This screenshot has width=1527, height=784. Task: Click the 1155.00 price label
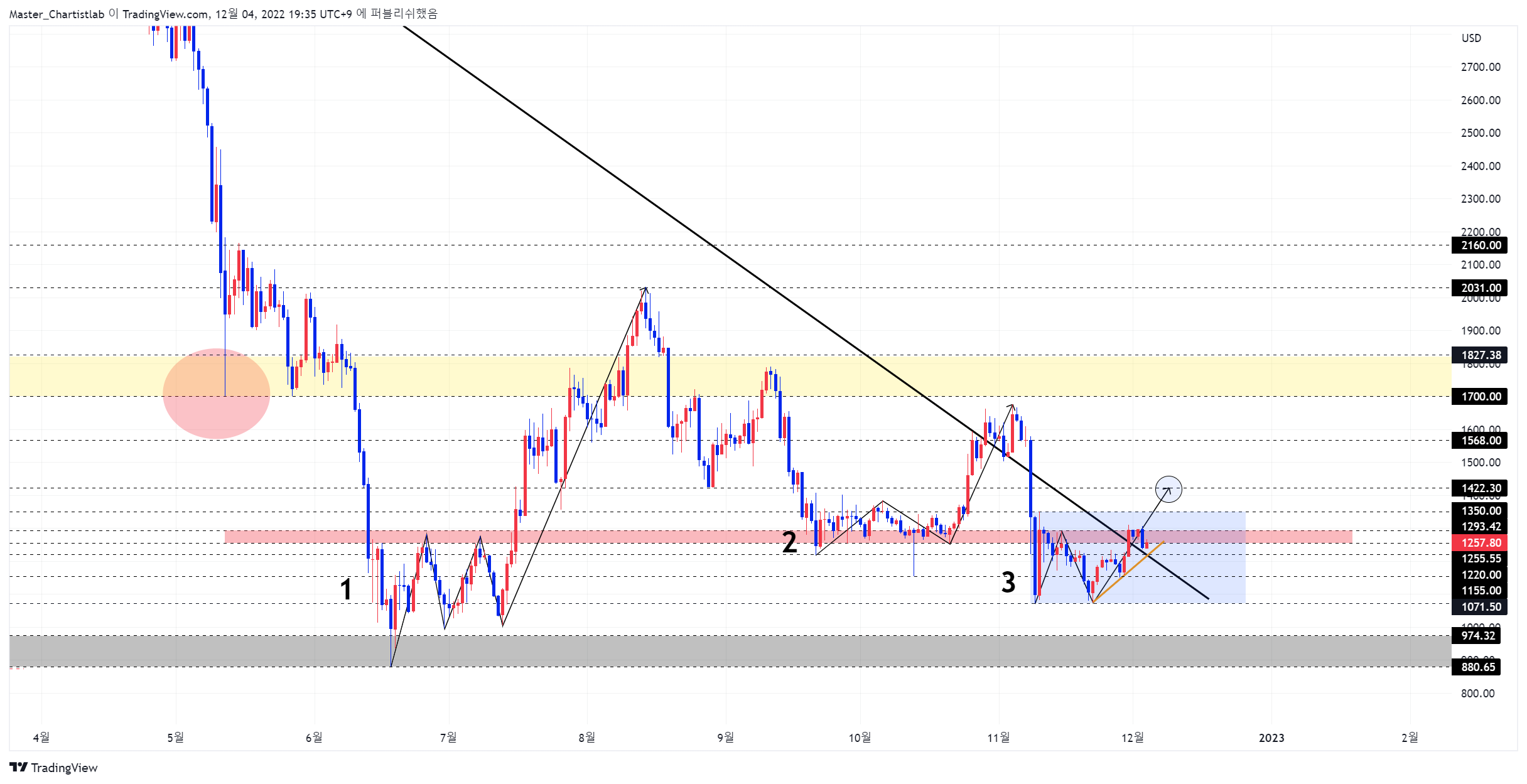pyautogui.click(x=1479, y=591)
